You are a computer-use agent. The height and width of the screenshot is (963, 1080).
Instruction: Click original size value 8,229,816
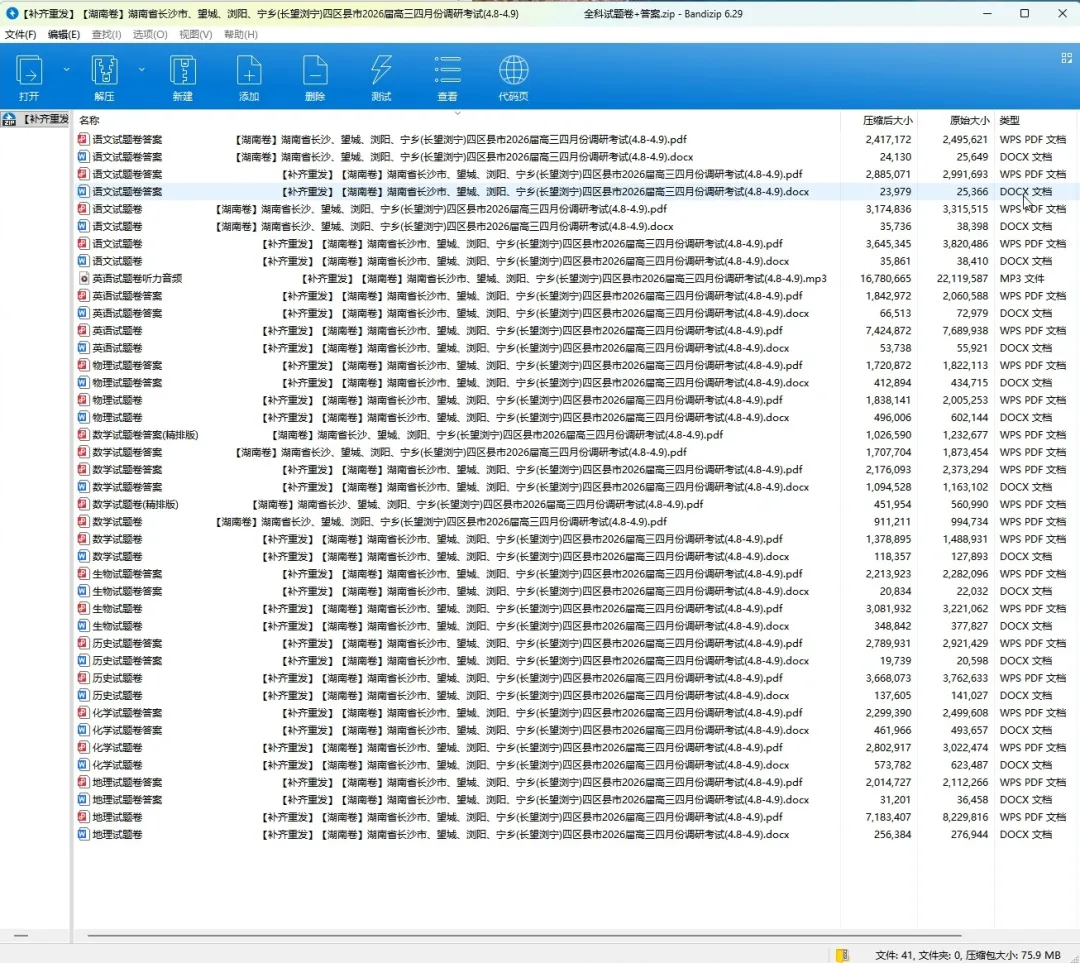(x=966, y=817)
